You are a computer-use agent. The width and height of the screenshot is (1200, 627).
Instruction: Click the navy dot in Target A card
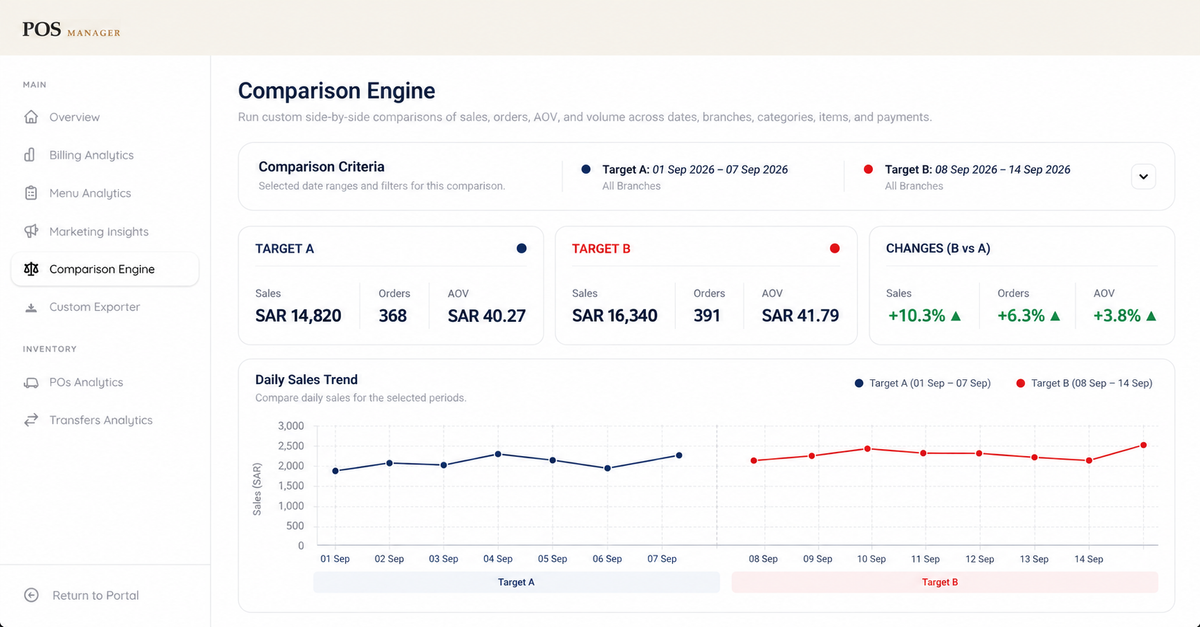pos(521,248)
